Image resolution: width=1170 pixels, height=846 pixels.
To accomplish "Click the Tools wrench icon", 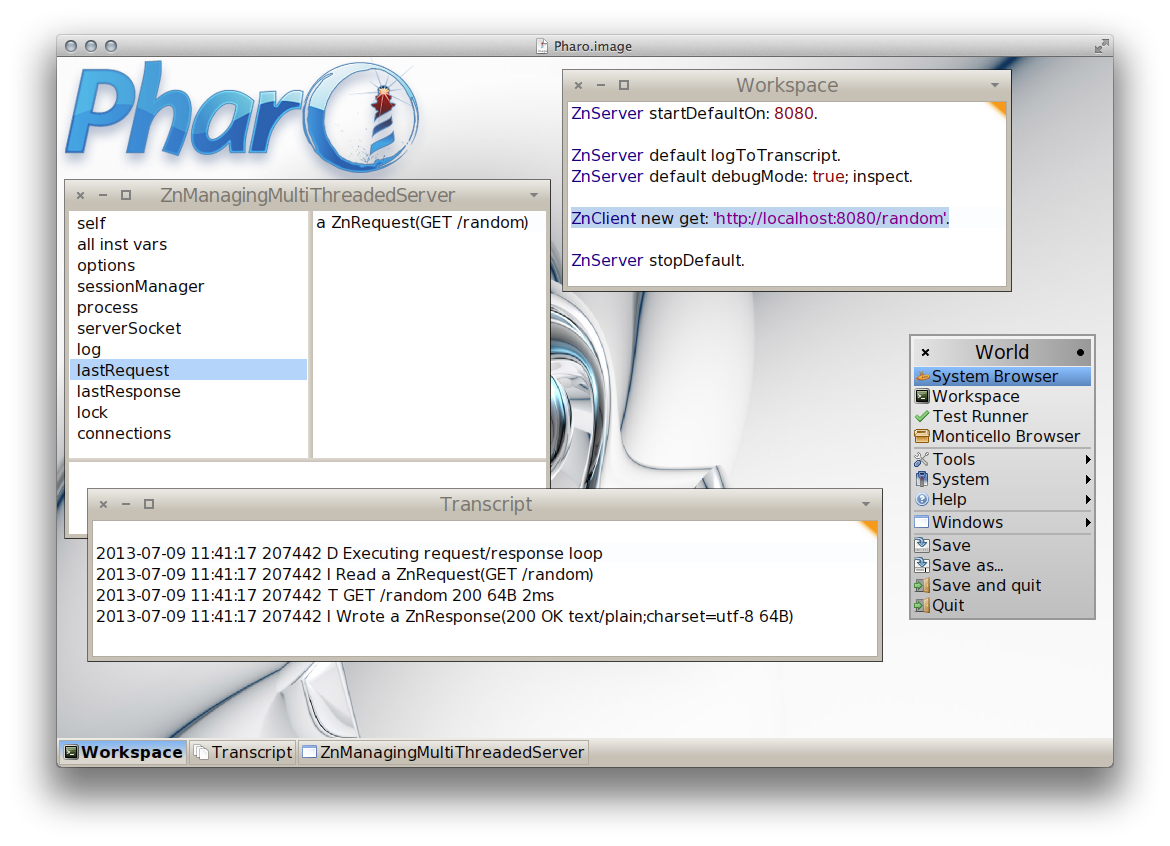I will [x=922, y=460].
